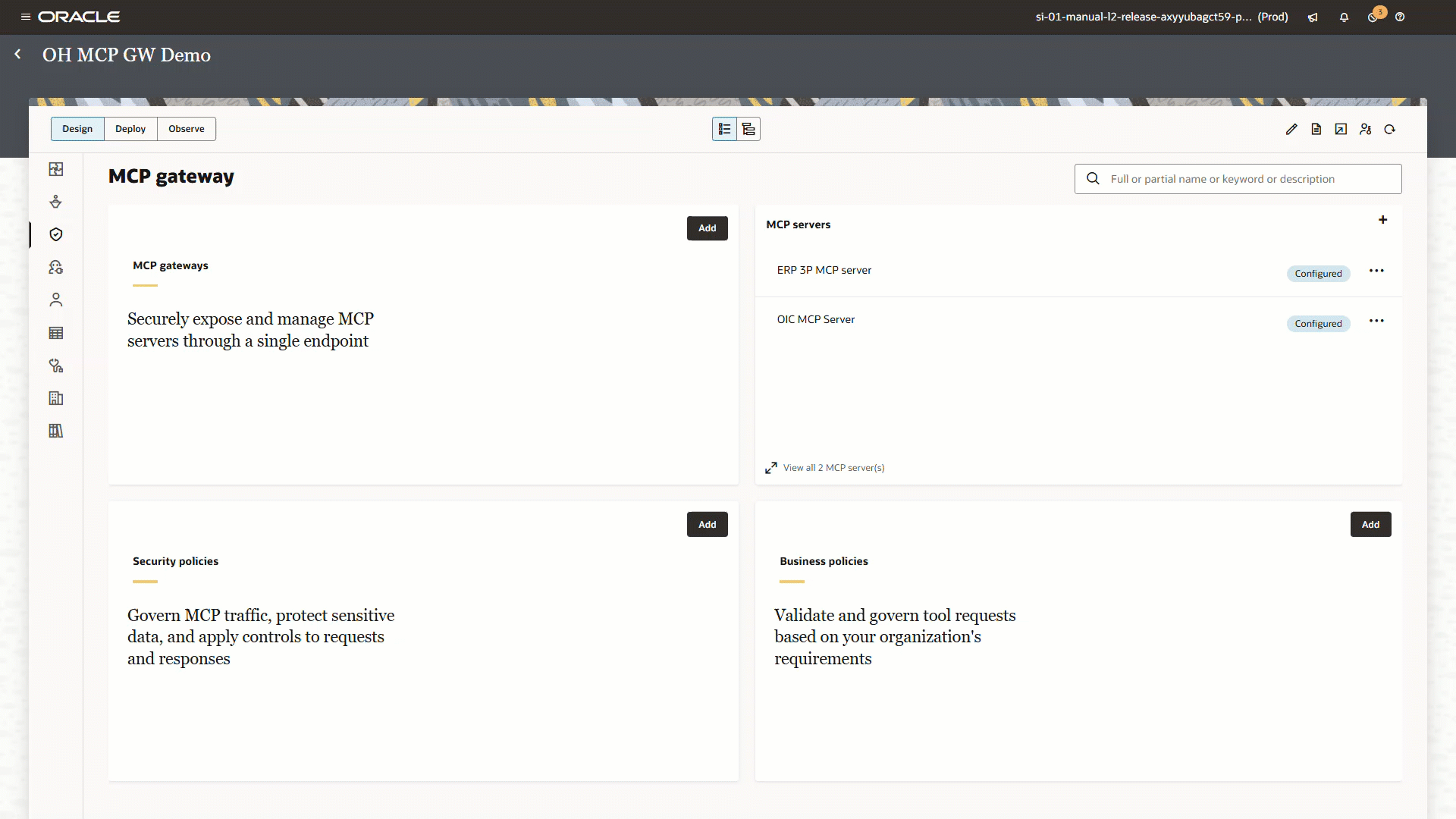1456x819 pixels.
Task: Click the Business policies heading
Action: (x=824, y=561)
